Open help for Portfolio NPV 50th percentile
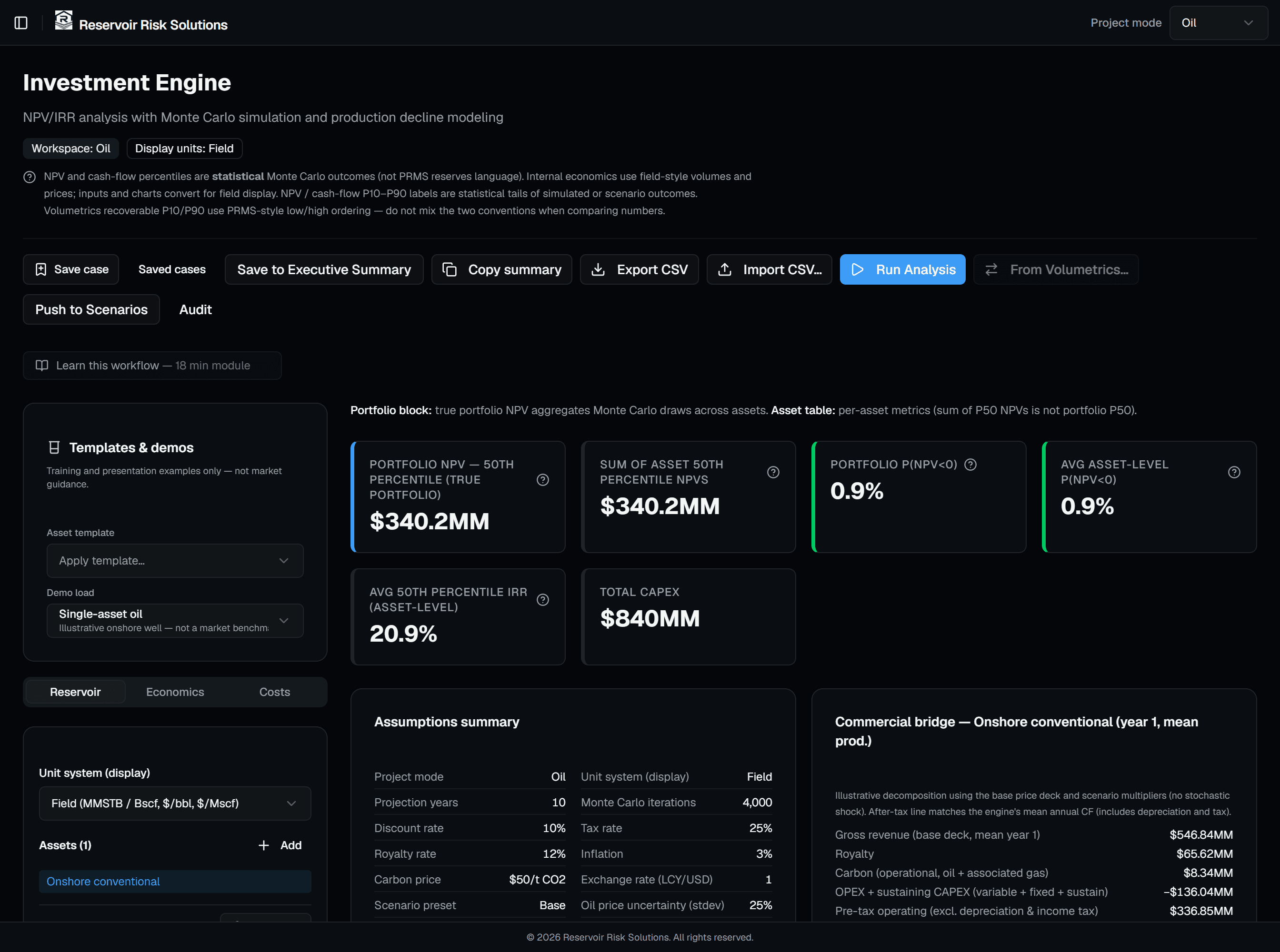Screen dimensions: 1280x952 coord(542,480)
